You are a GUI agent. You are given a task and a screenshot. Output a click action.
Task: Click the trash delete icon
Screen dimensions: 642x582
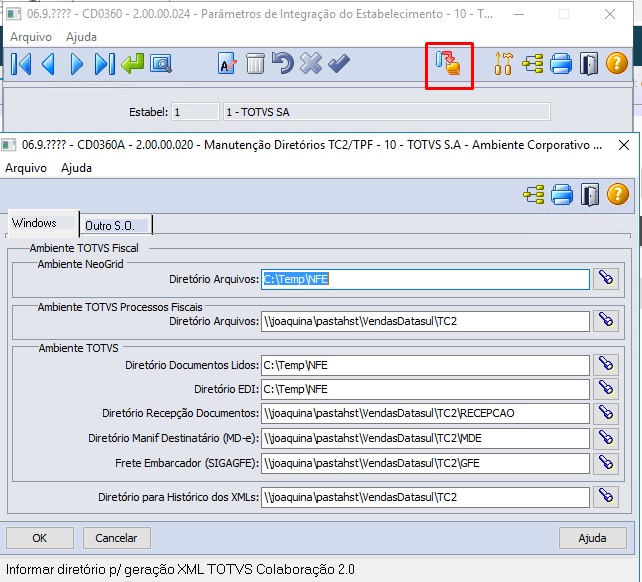click(255, 63)
